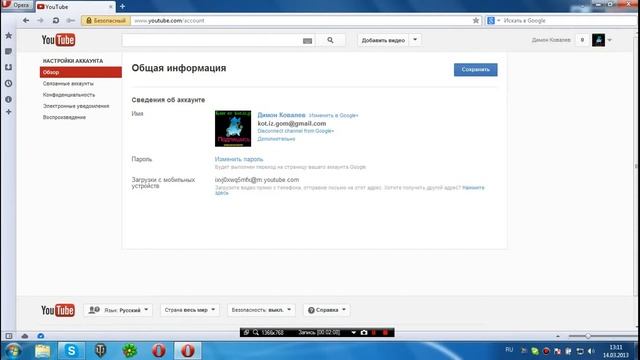Image resolution: width=640 pixels, height=360 pixels.
Task: Stop recording with the red stop button
Action: [x=385, y=333]
